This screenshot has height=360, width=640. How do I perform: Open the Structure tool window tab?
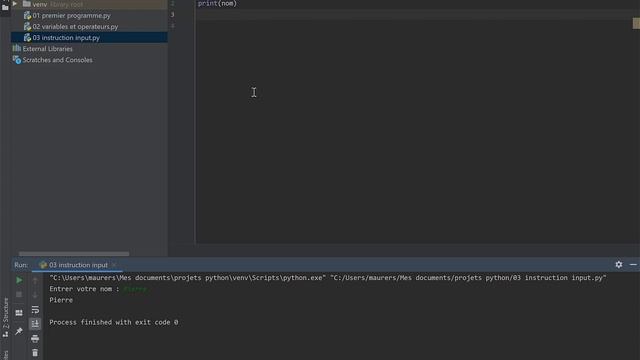[x=5, y=318]
